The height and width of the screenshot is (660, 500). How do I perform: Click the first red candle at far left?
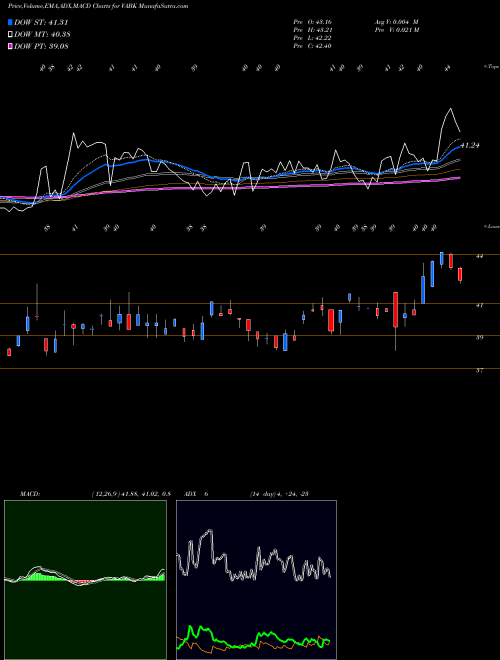point(9,352)
